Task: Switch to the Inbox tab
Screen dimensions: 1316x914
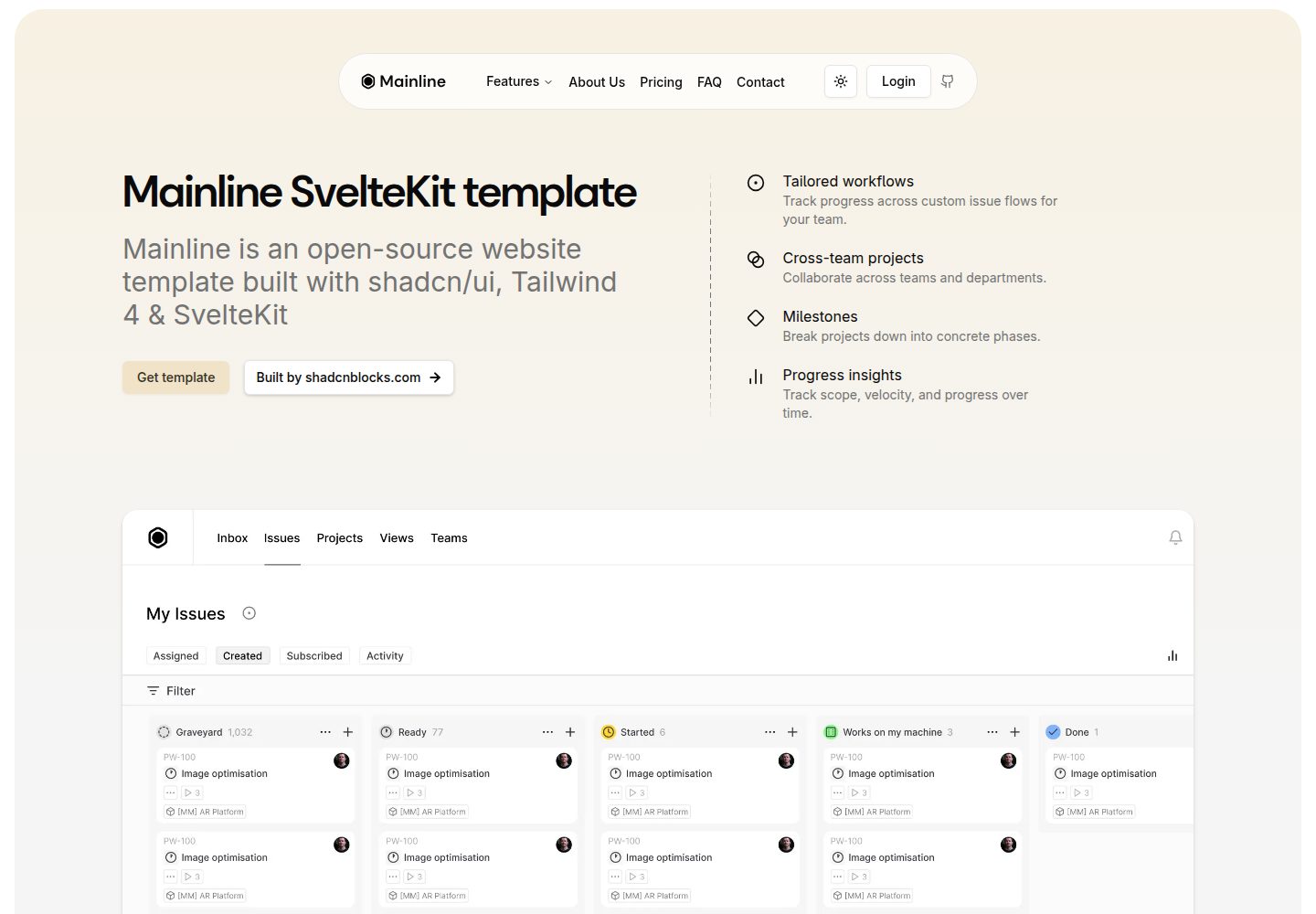Action: tap(232, 538)
